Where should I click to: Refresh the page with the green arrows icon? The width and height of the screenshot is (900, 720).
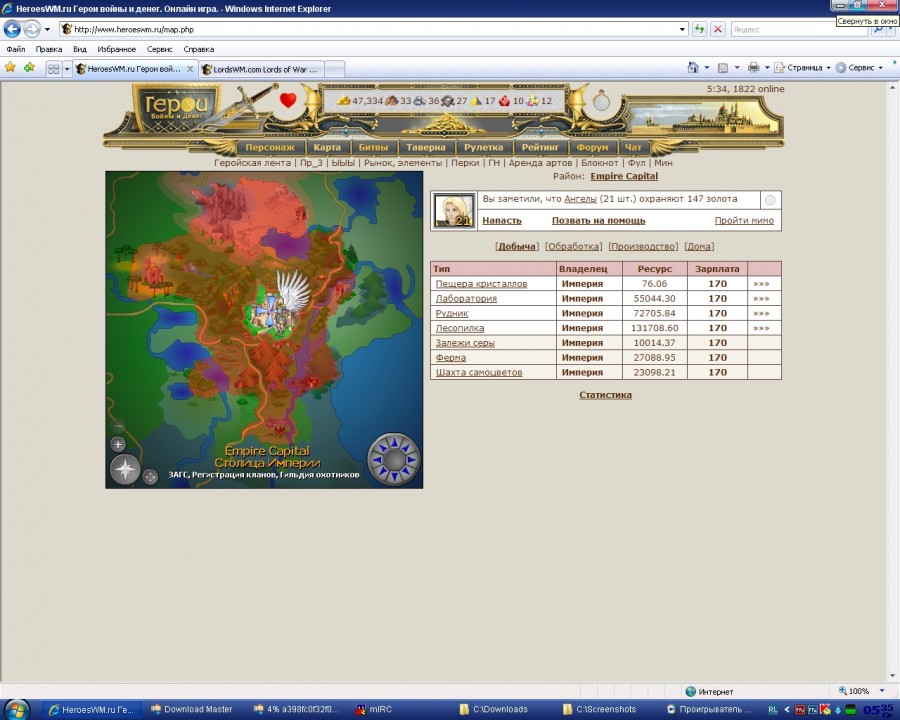(x=699, y=29)
